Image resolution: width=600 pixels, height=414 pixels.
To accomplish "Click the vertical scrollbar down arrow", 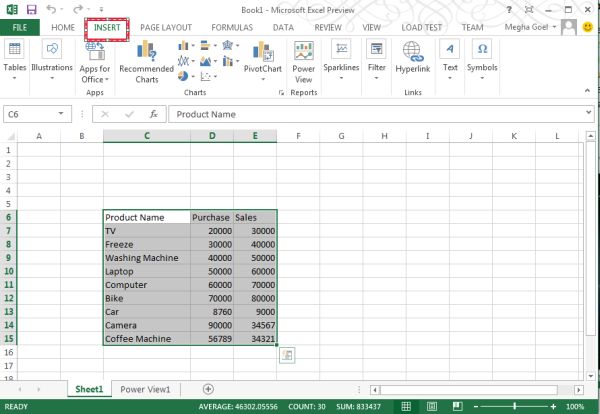I will [591, 376].
